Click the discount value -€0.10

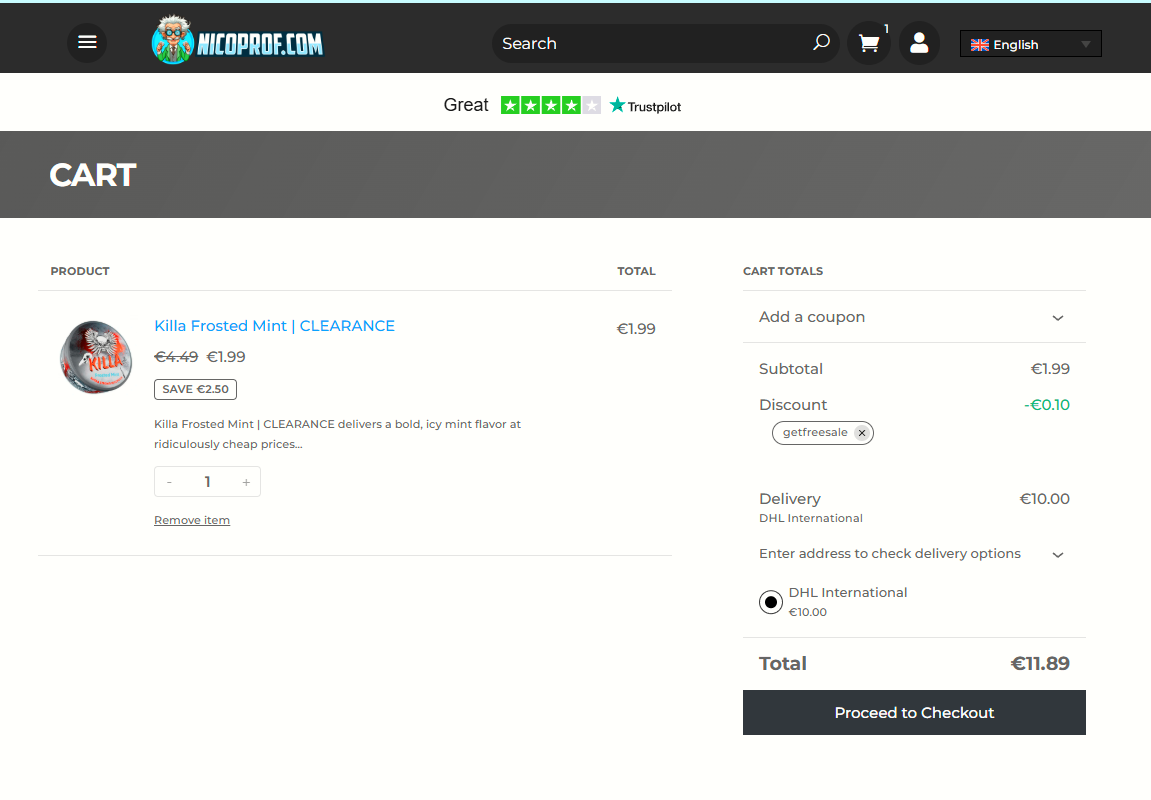pyautogui.click(x=1047, y=405)
